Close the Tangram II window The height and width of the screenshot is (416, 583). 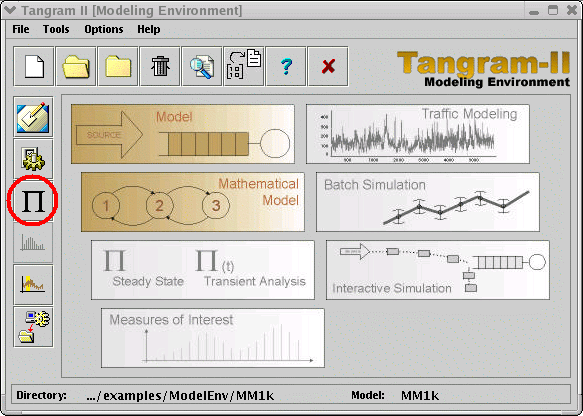tap(572, 10)
